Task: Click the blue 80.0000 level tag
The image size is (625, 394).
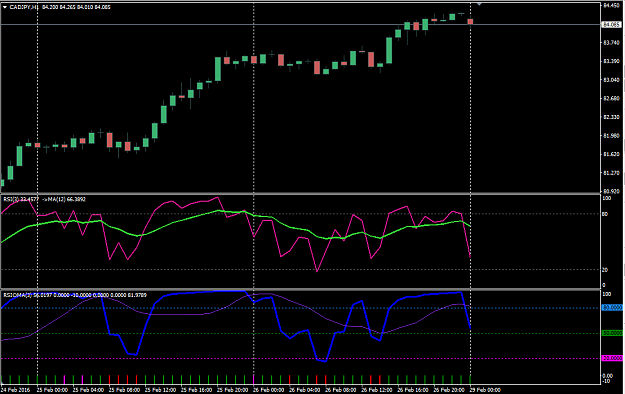Action: 612,307
